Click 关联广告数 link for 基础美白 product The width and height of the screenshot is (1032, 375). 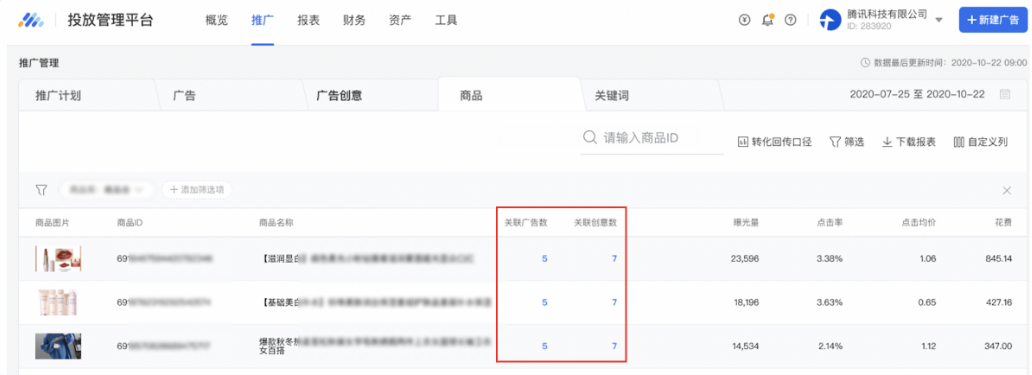[x=544, y=302]
